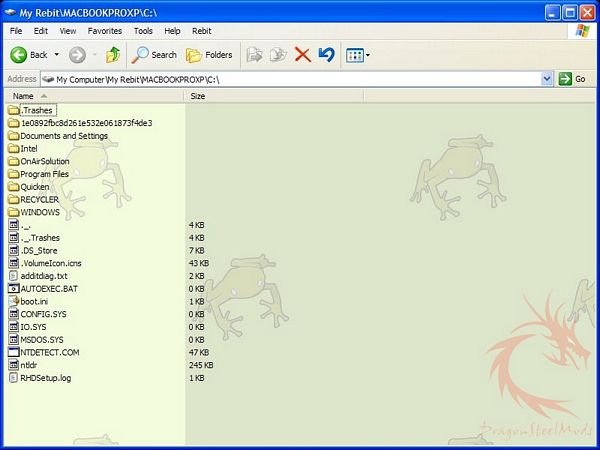Select the Program Files folder
This screenshot has width=600, height=450.
click(44, 174)
